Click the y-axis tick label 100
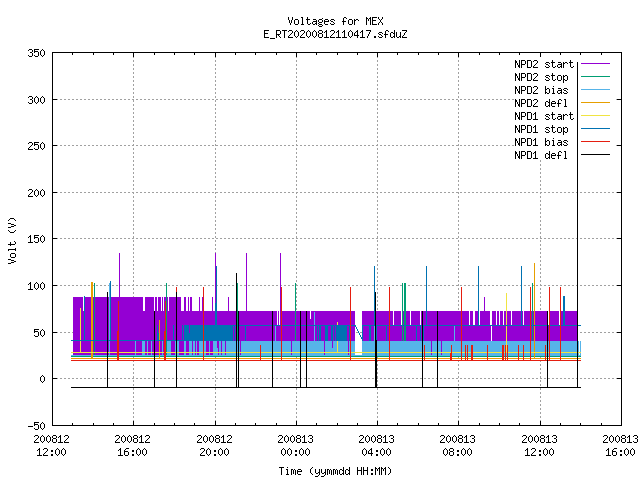 click(x=36, y=286)
